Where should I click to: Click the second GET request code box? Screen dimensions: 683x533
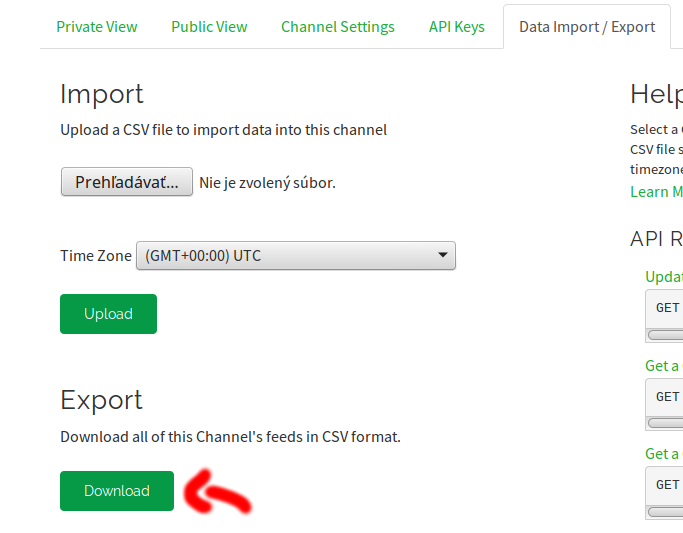pyautogui.click(x=664, y=397)
